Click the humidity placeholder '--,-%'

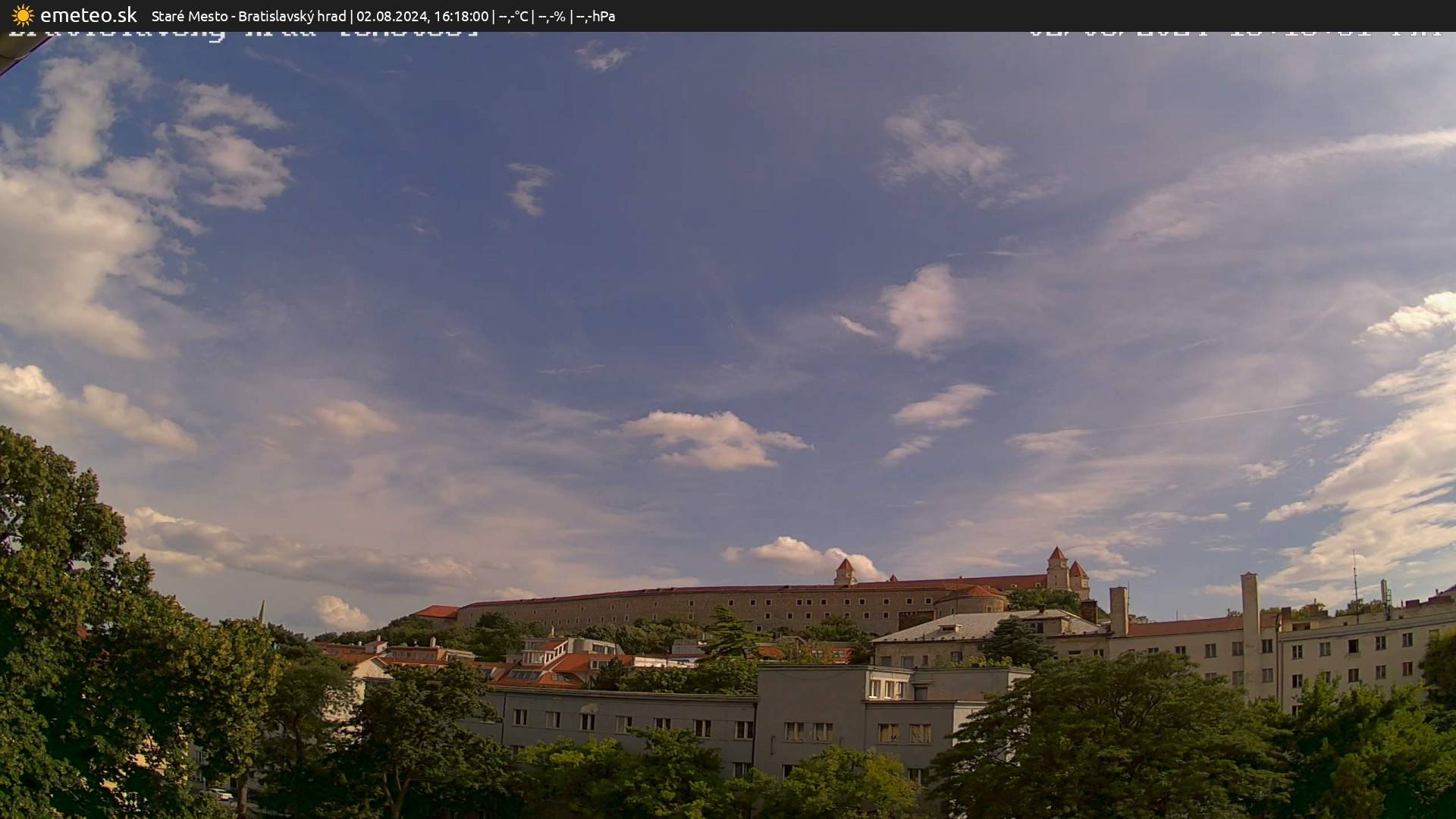click(x=554, y=15)
